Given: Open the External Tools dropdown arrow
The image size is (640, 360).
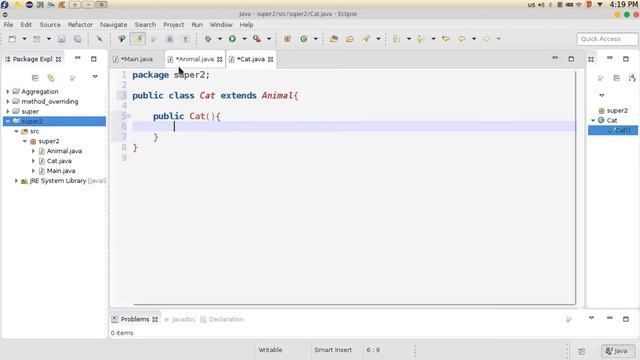Looking at the screenshot, I should coord(269,39).
